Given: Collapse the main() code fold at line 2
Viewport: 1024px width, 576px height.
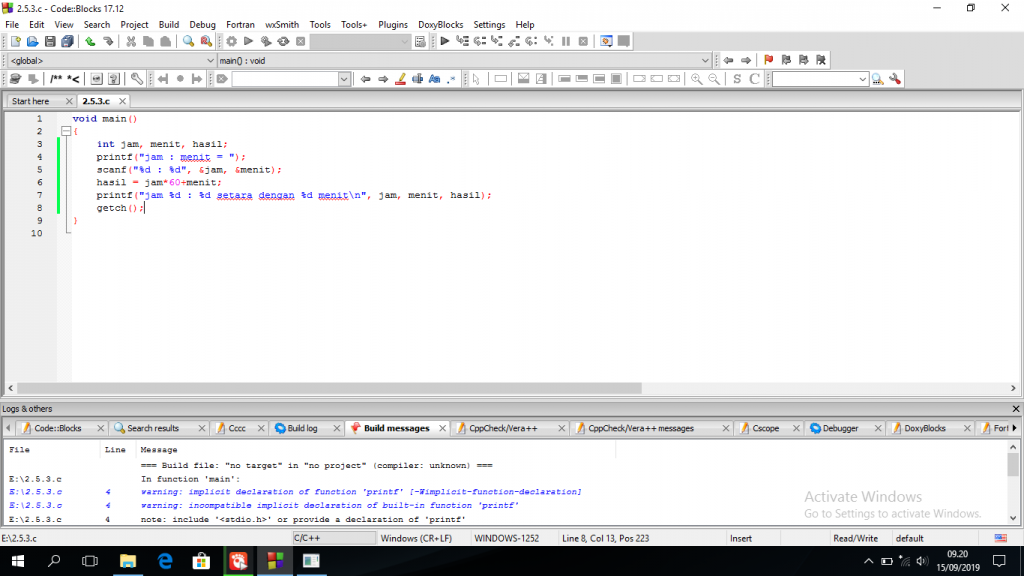Looking at the screenshot, I should coord(66,131).
